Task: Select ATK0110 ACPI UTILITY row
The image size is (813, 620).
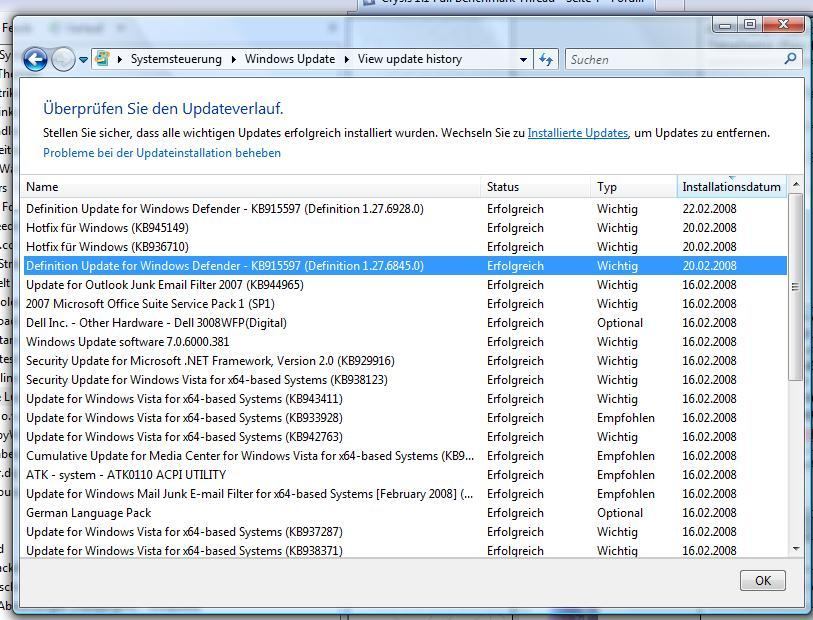Action: [405, 475]
